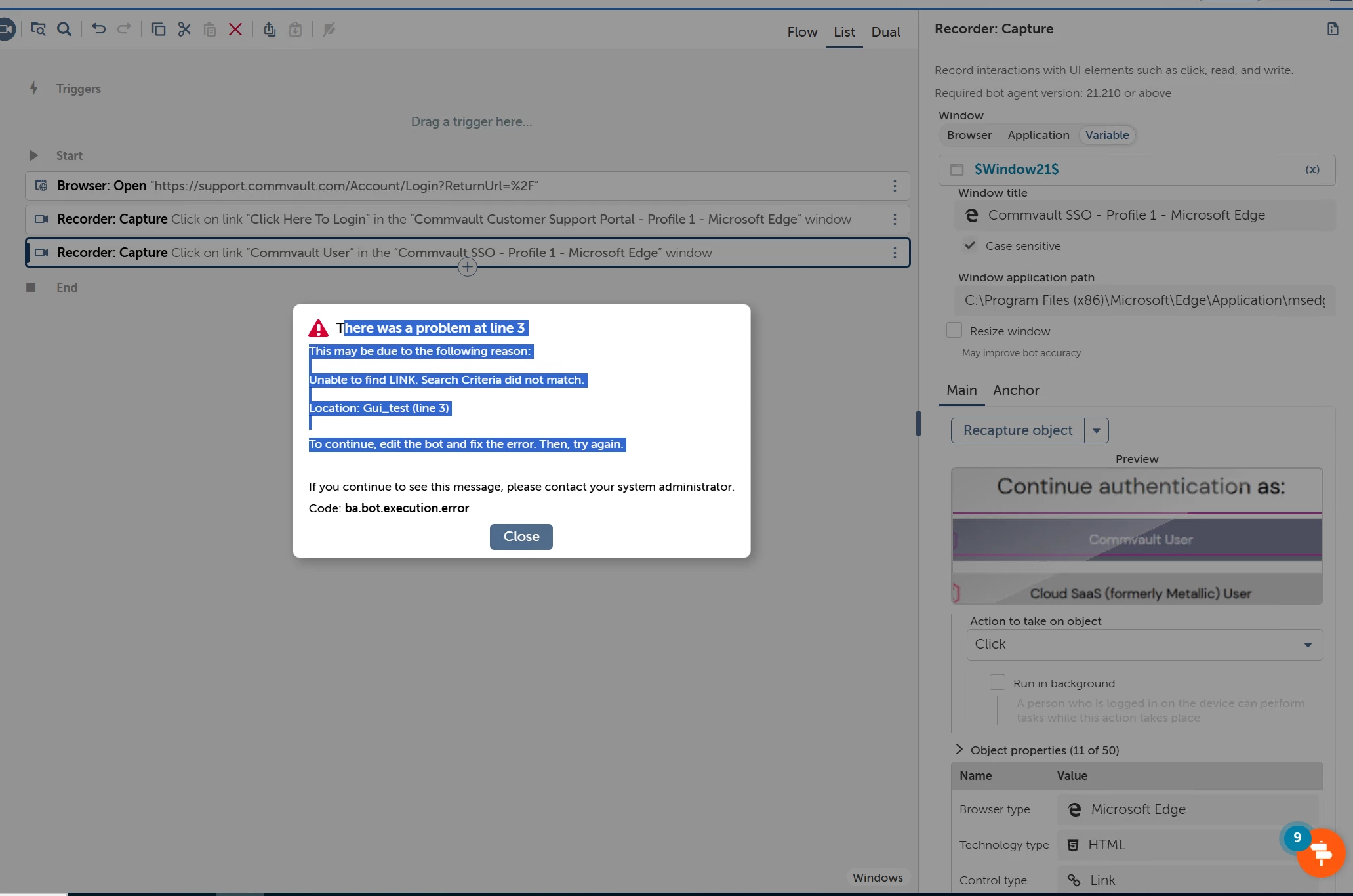Screen dimensions: 1353x896
Task: Toggle the Case sensitive checkbox
Action: click(x=970, y=245)
